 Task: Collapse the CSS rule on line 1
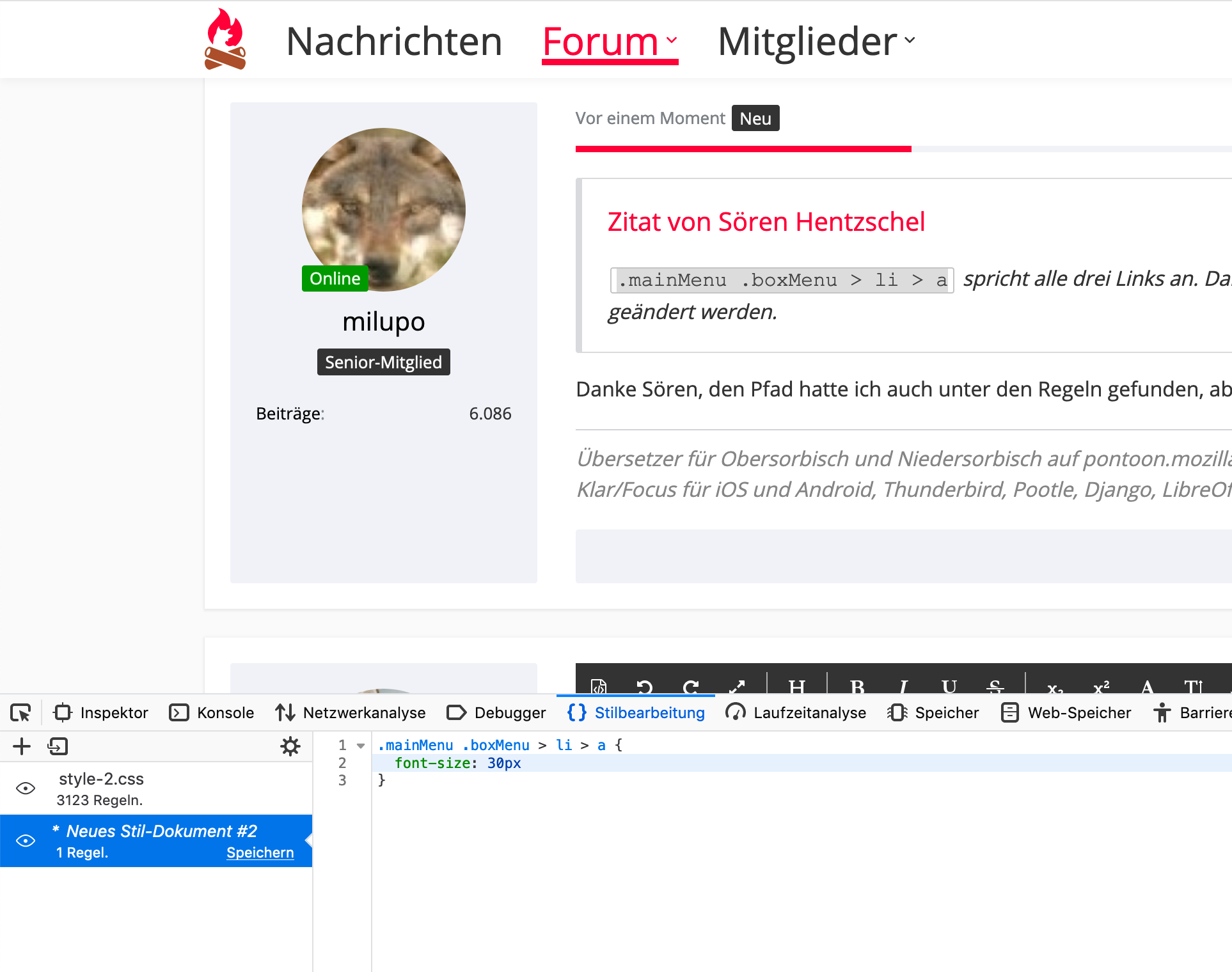point(361,746)
